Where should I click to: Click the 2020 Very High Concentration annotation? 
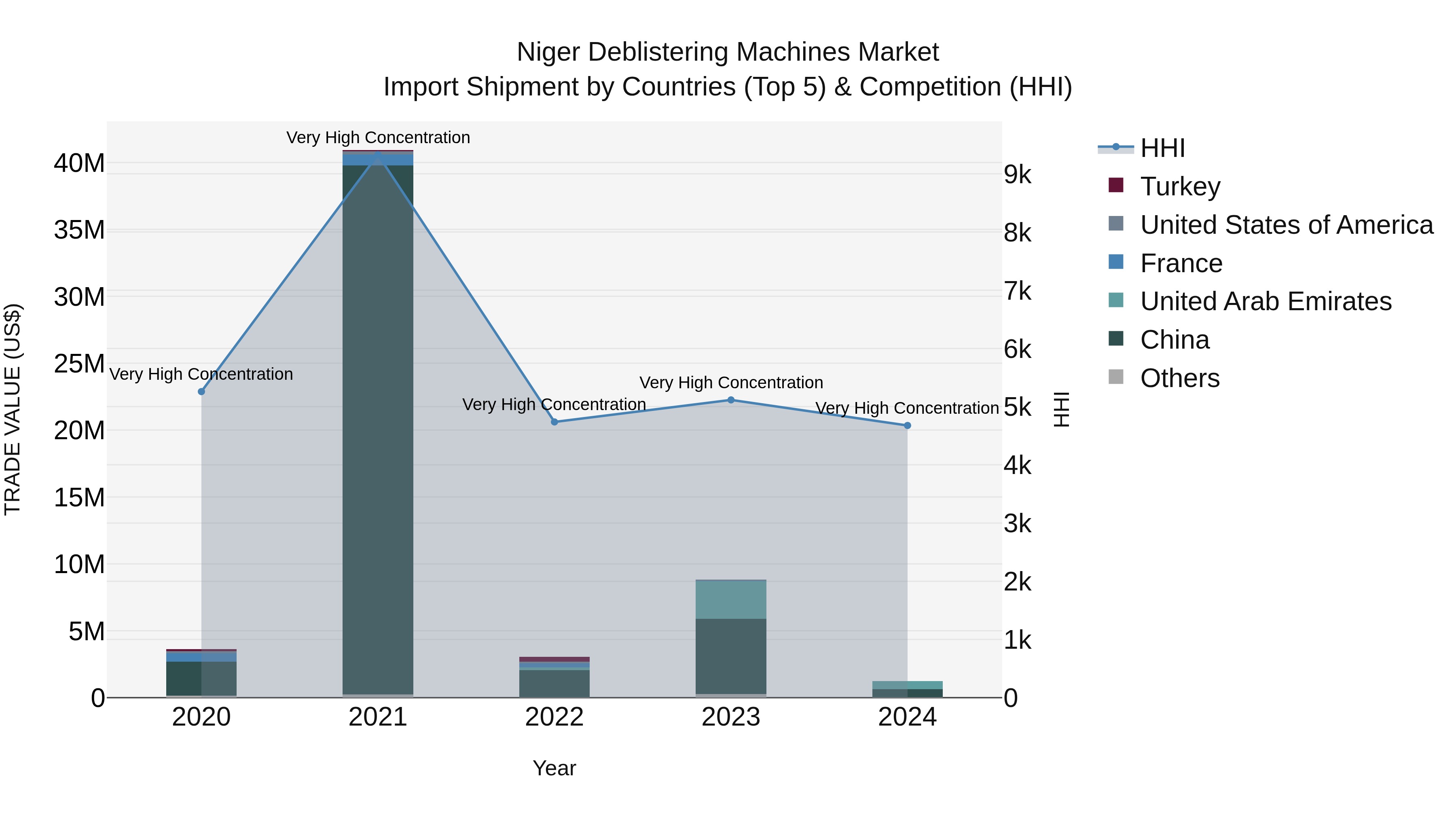(201, 374)
